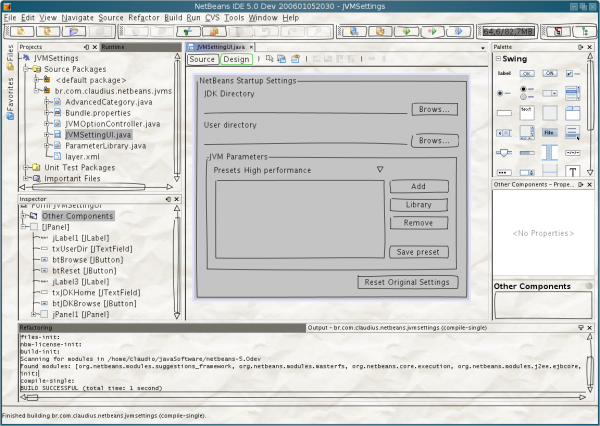Pick the File chooser component icon

pyautogui.click(x=550, y=130)
